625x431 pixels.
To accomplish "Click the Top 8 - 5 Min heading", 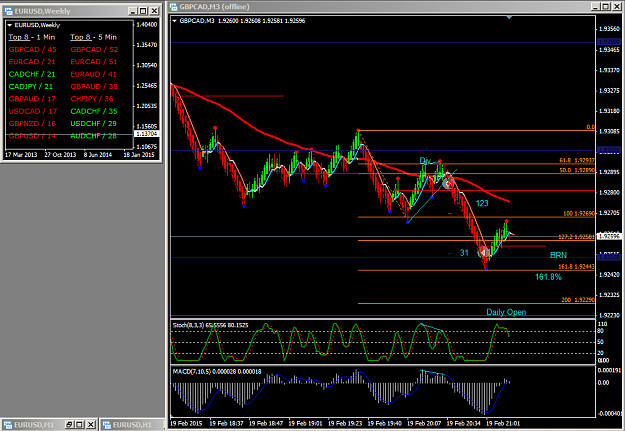I will click(94, 37).
